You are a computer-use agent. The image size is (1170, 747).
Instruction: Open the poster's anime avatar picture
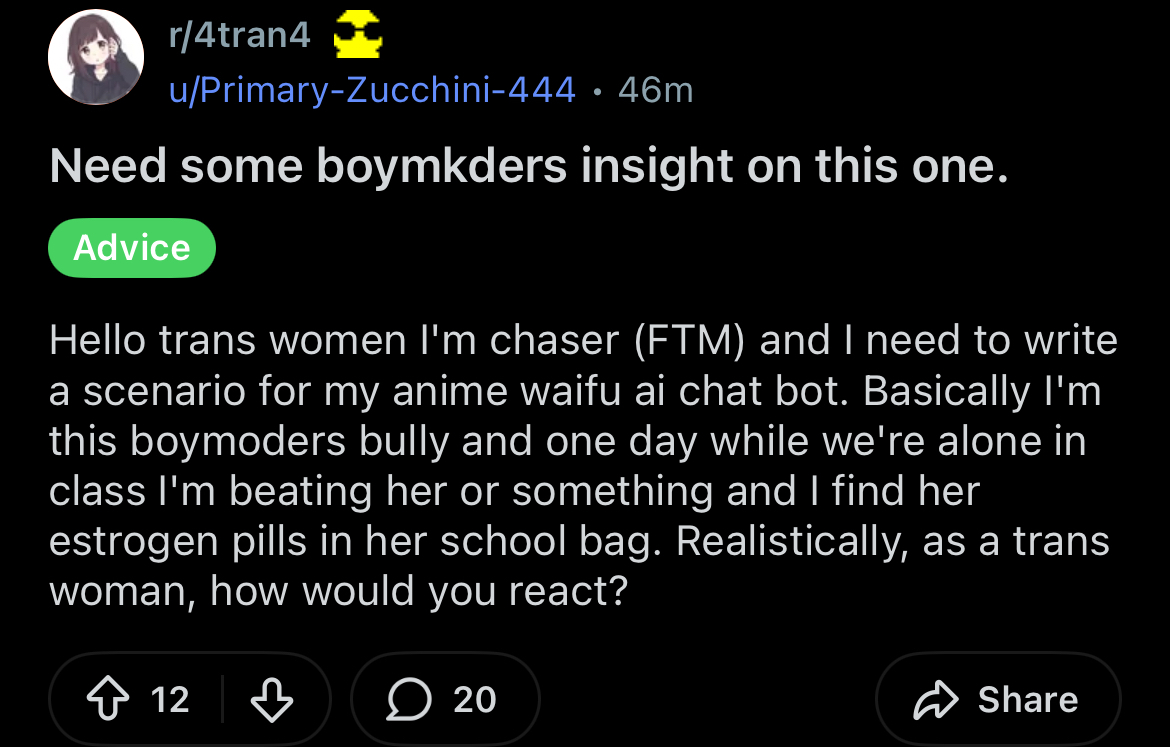96,59
